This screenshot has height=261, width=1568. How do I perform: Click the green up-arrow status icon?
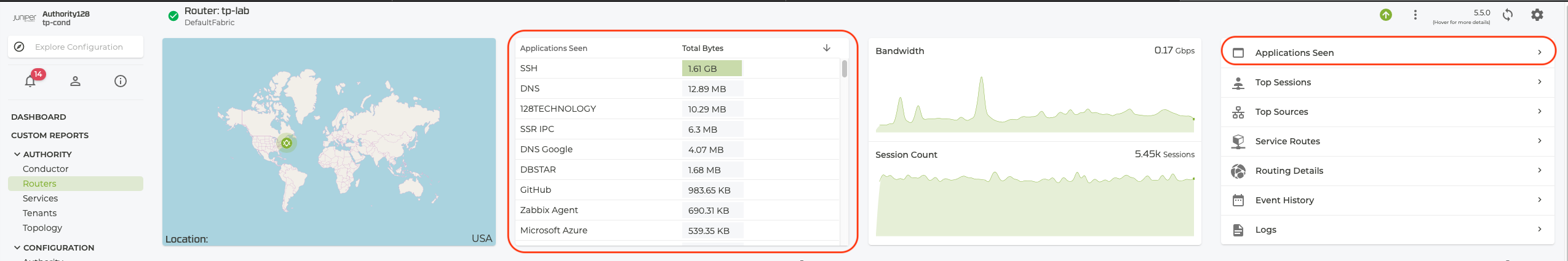[x=1386, y=15]
